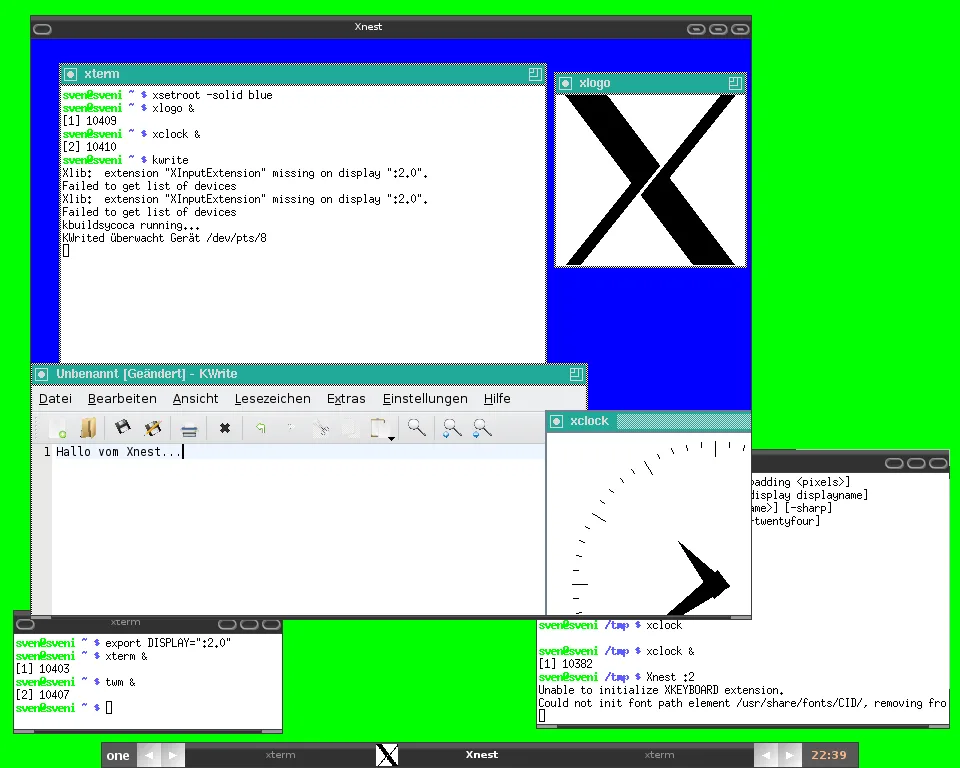960x768 pixels.
Task: Click the workspace name 'one' on taskbar
Action: point(118,755)
